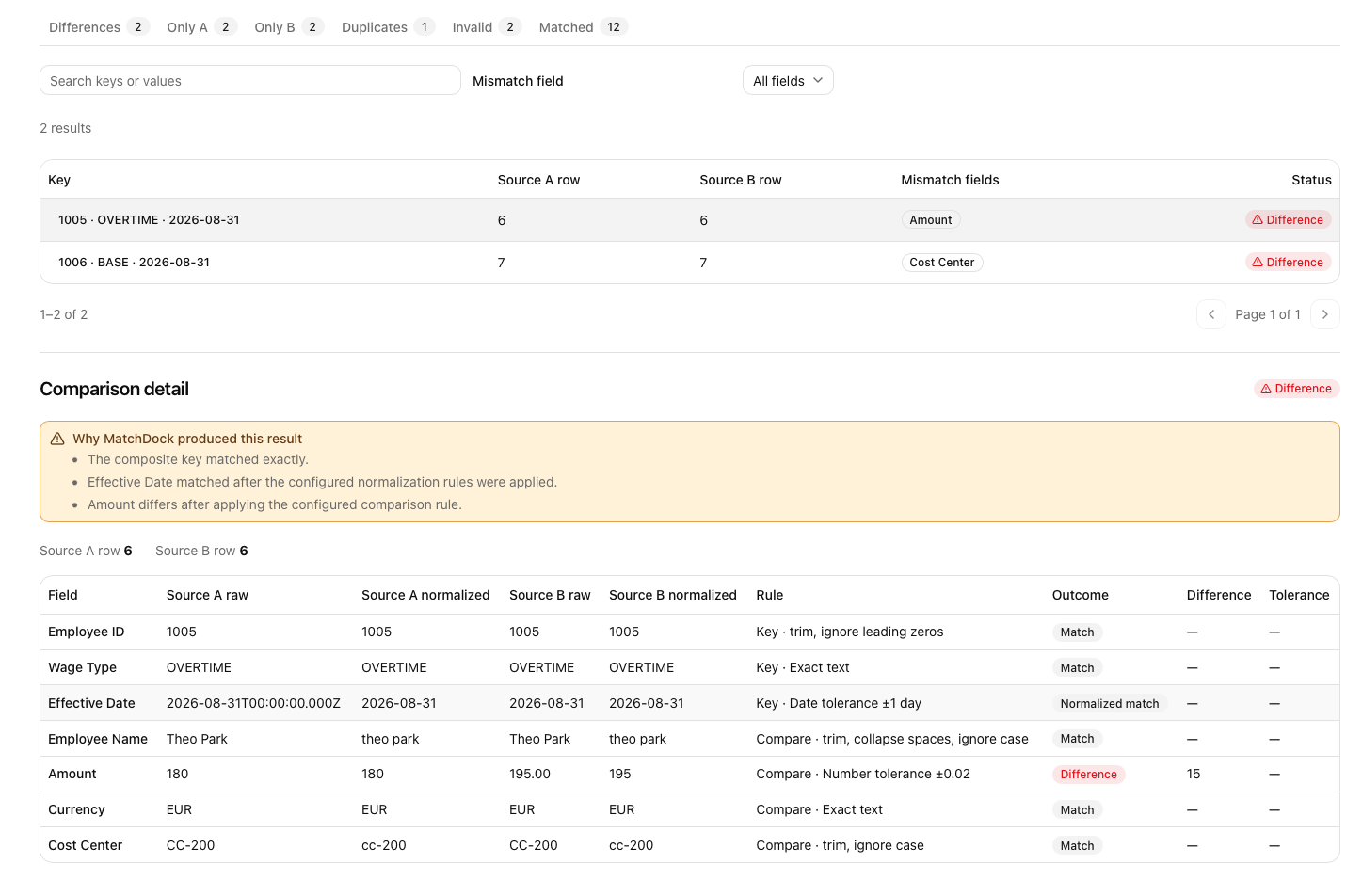
Task: Select the 1006 · BASE · 2026-08-31 row
Action: [689, 263]
